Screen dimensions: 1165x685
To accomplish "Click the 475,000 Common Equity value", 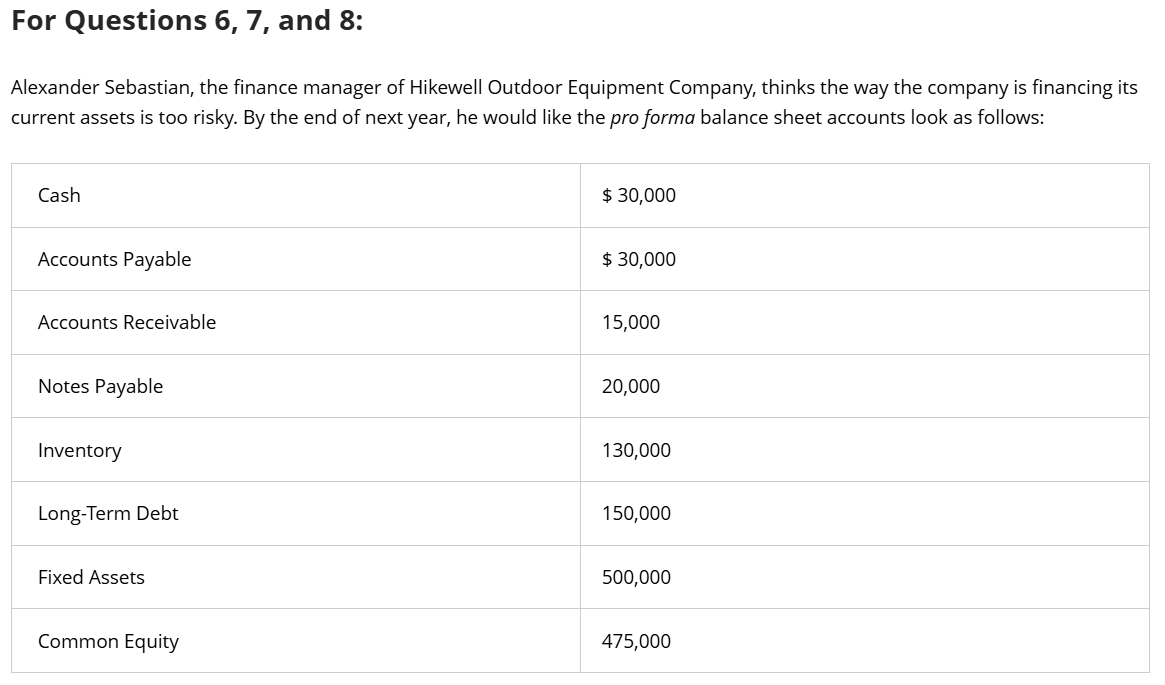I will click(636, 641).
